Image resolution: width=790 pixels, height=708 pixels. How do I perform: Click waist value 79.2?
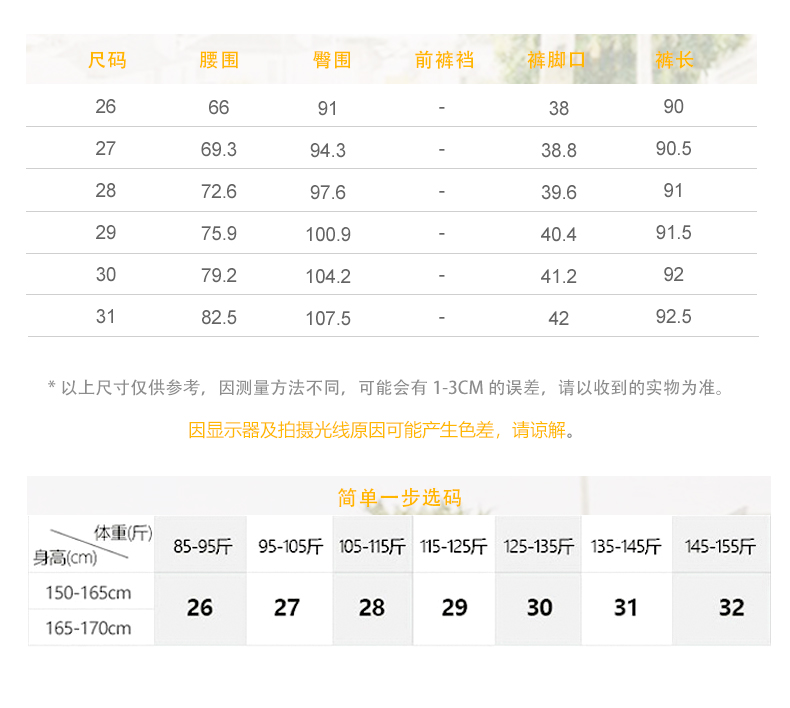pos(219,276)
